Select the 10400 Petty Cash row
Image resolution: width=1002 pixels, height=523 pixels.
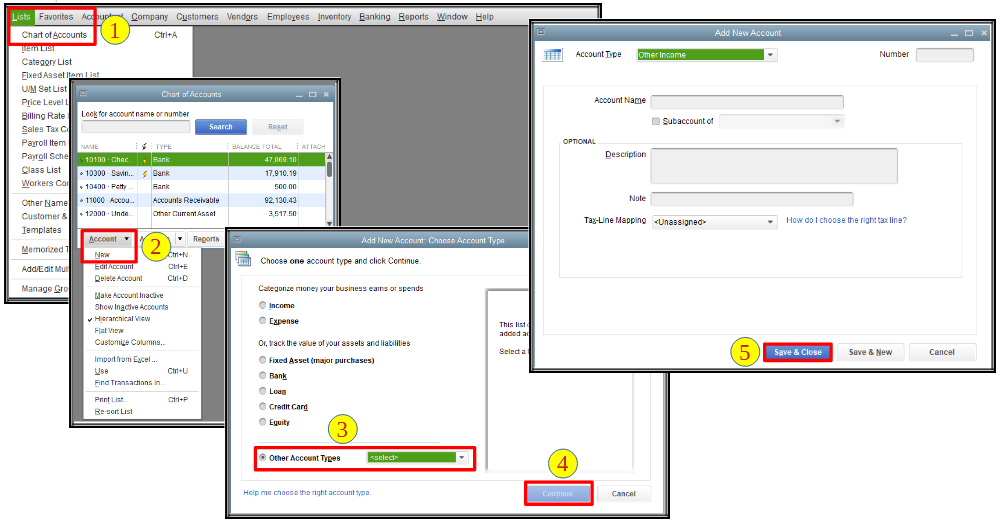[x=201, y=187]
